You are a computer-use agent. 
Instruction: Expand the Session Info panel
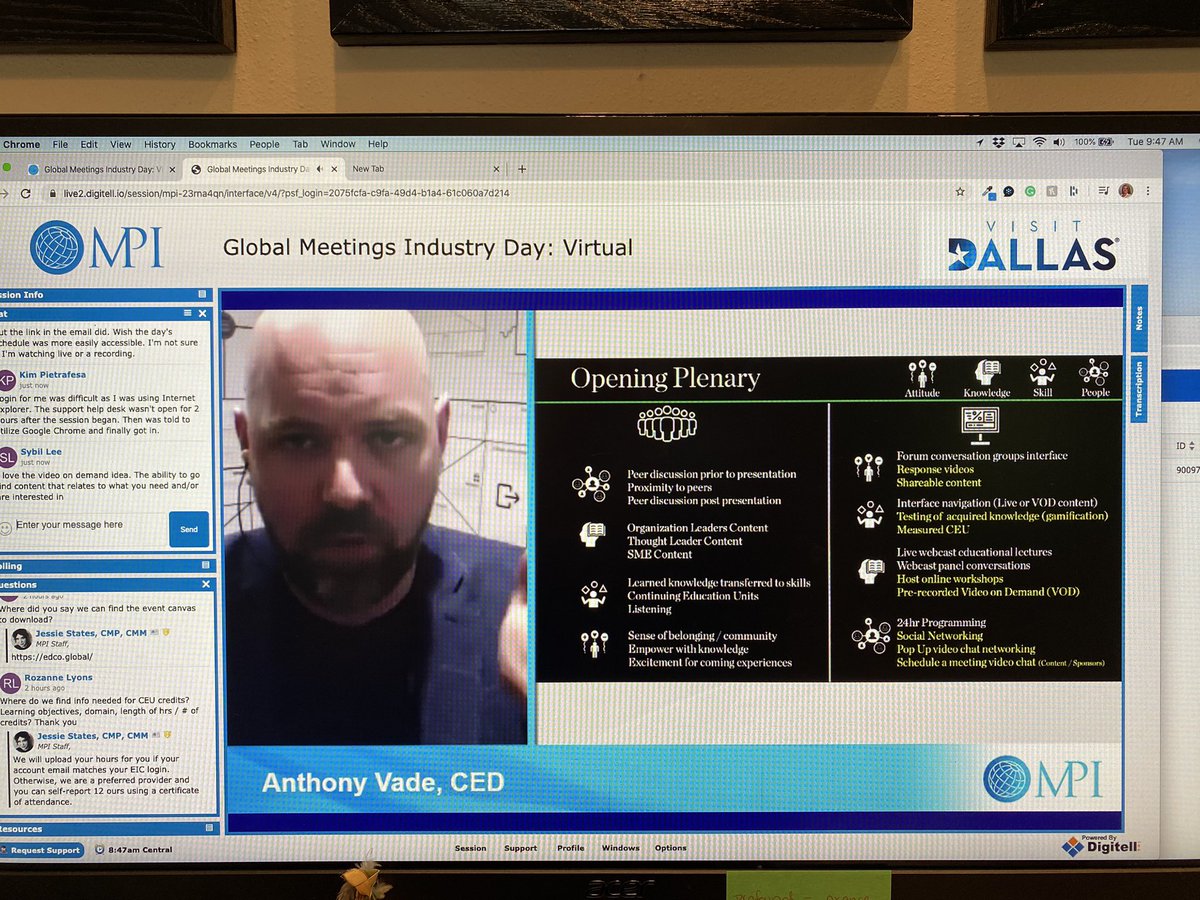tap(202, 294)
